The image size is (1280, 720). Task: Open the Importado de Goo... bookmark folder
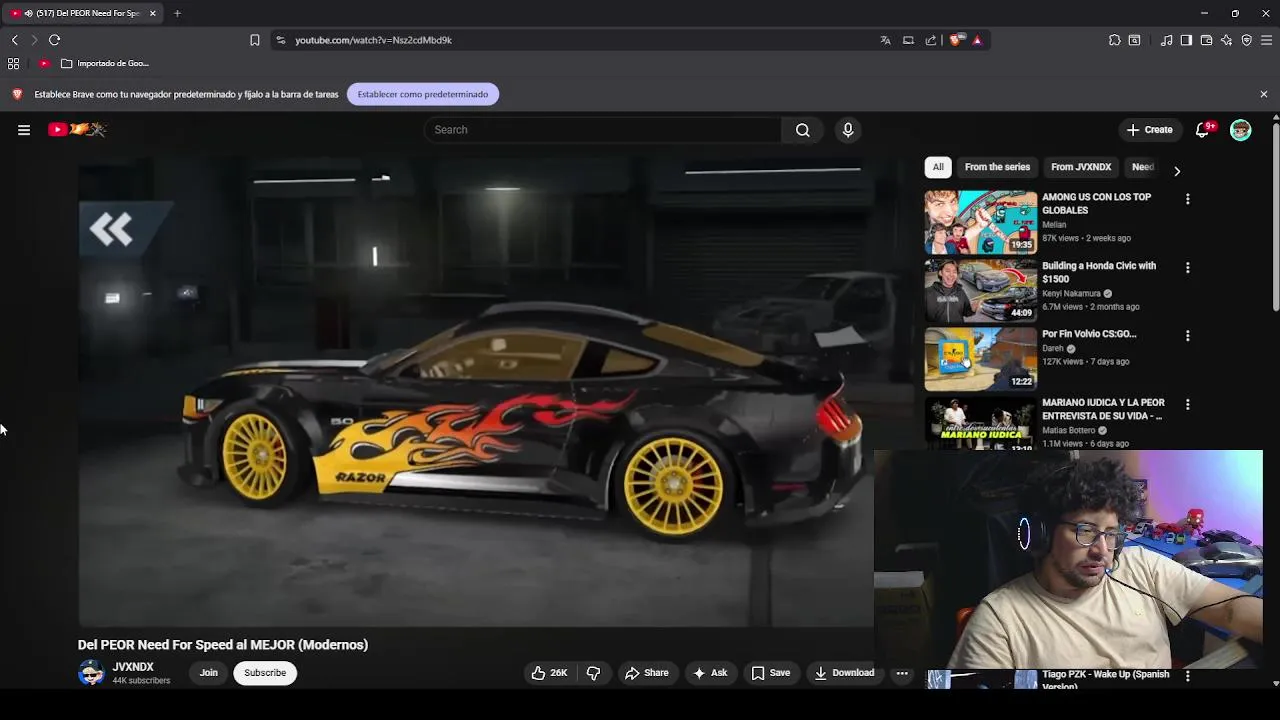point(105,63)
